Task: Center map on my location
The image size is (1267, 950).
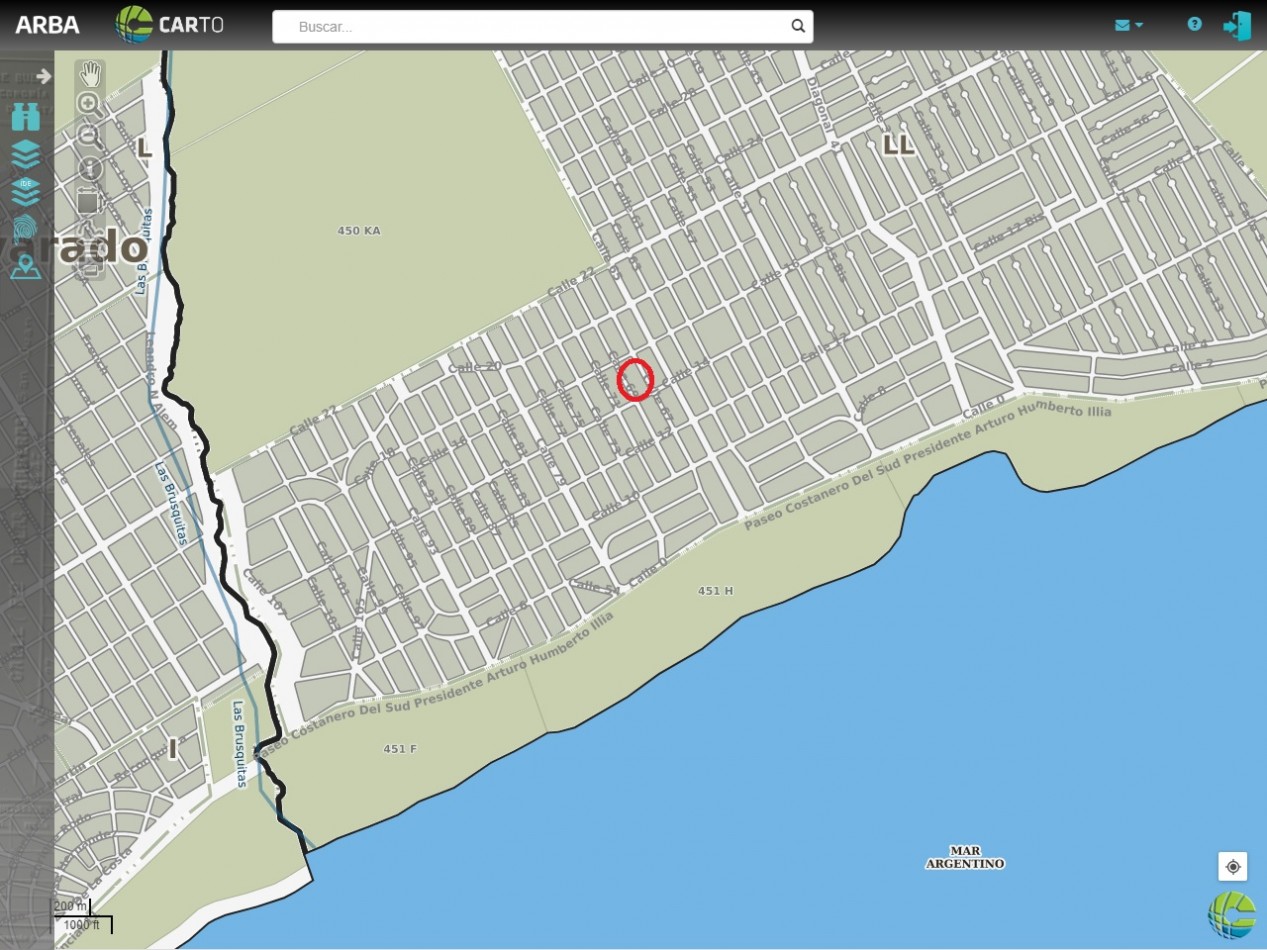Action: click(1232, 866)
